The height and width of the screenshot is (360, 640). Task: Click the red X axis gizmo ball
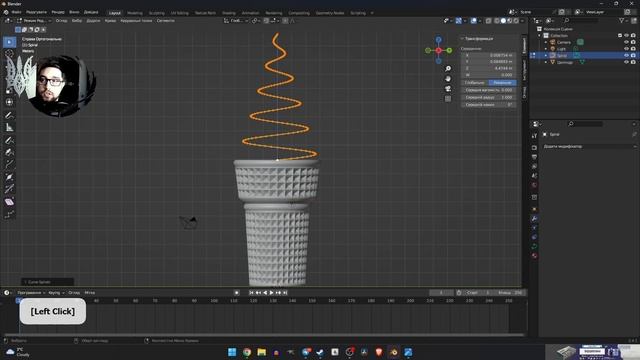pyautogui.click(x=438, y=51)
